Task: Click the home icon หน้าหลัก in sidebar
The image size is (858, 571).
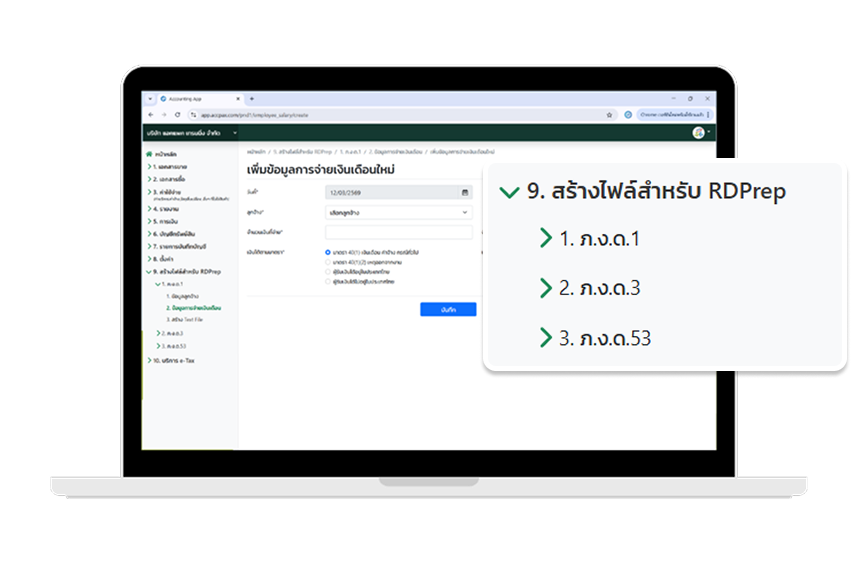Action: (149, 154)
